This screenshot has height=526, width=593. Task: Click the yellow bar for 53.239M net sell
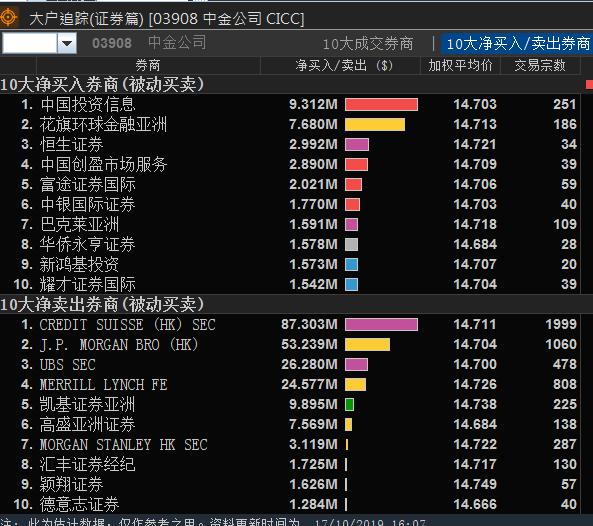point(368,344)
